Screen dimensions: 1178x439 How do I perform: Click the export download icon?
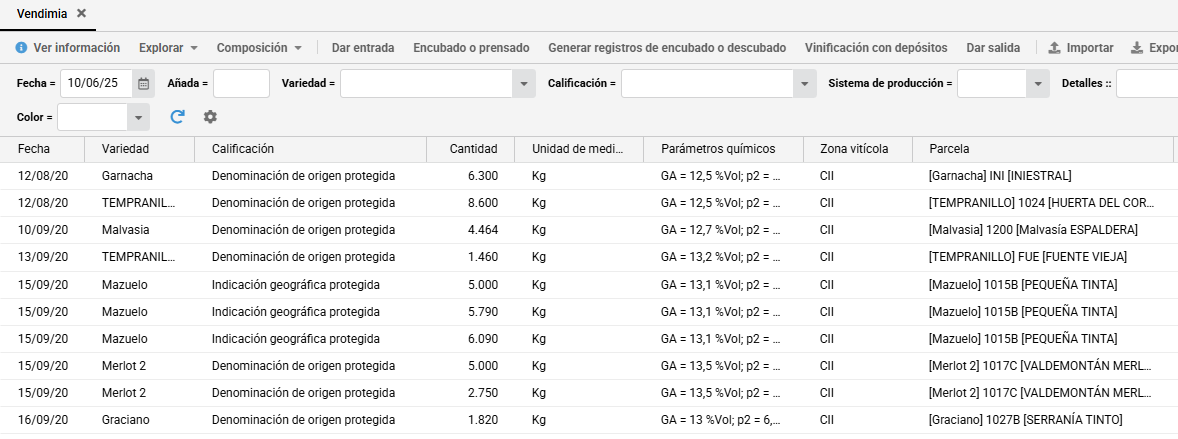pyautogui.click(x=1137, y=48)
